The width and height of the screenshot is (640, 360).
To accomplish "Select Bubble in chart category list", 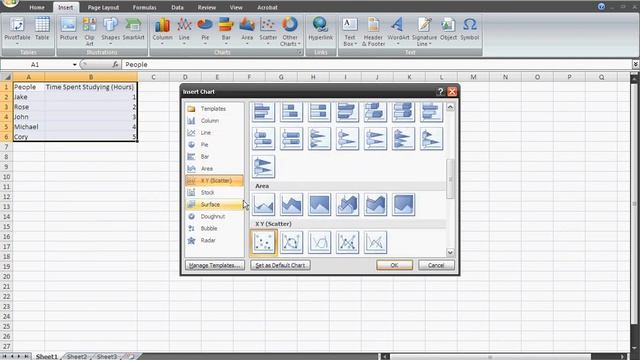I will [214, 228].
